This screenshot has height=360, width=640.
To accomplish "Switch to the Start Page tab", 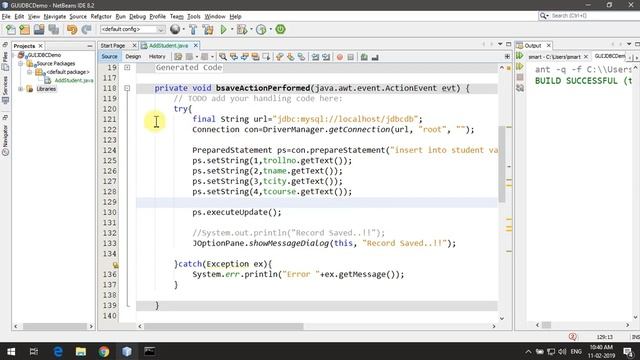I will [113, 45].
